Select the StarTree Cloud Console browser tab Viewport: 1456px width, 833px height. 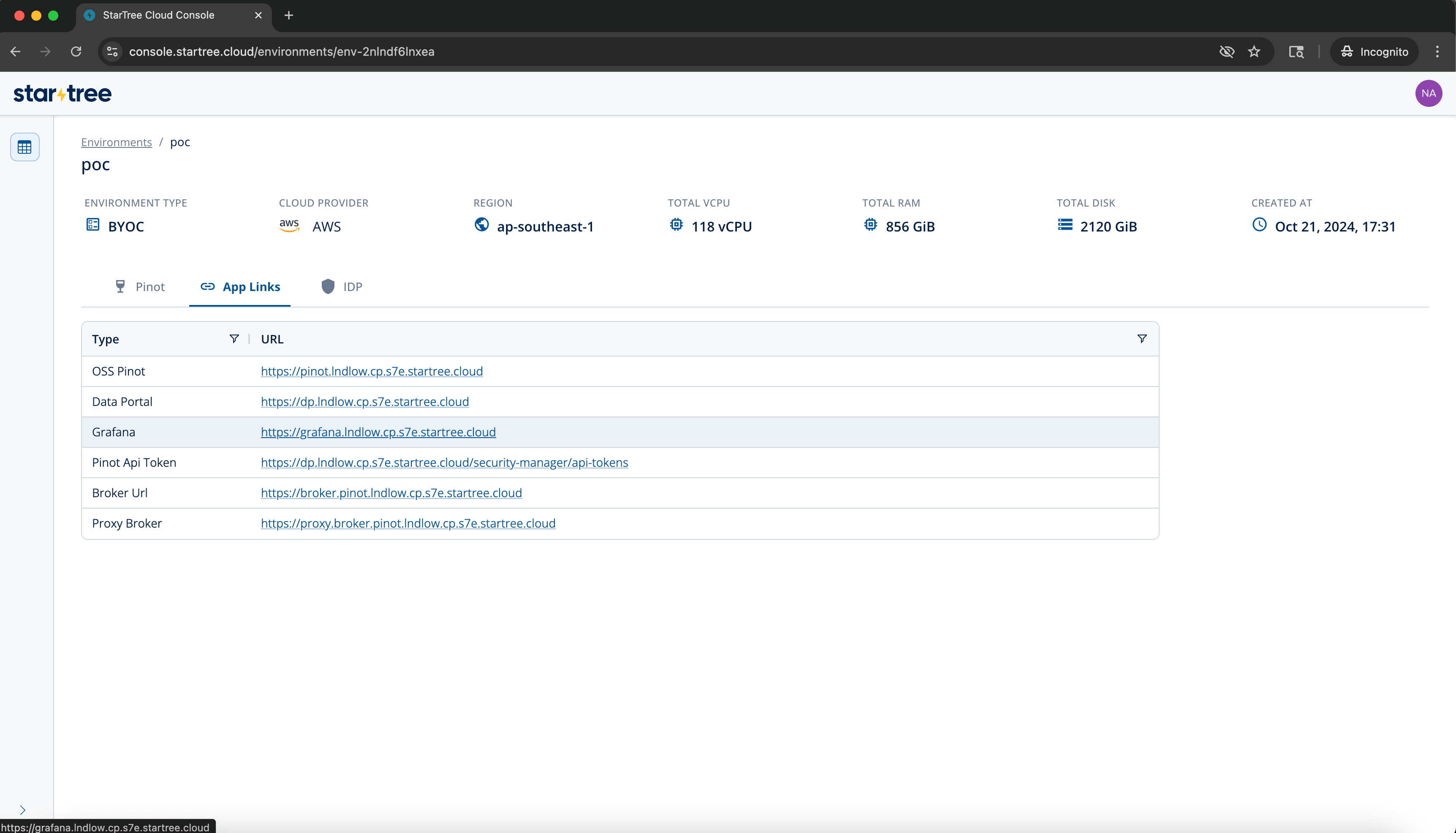pyautogui.click(x=173, y=16)
